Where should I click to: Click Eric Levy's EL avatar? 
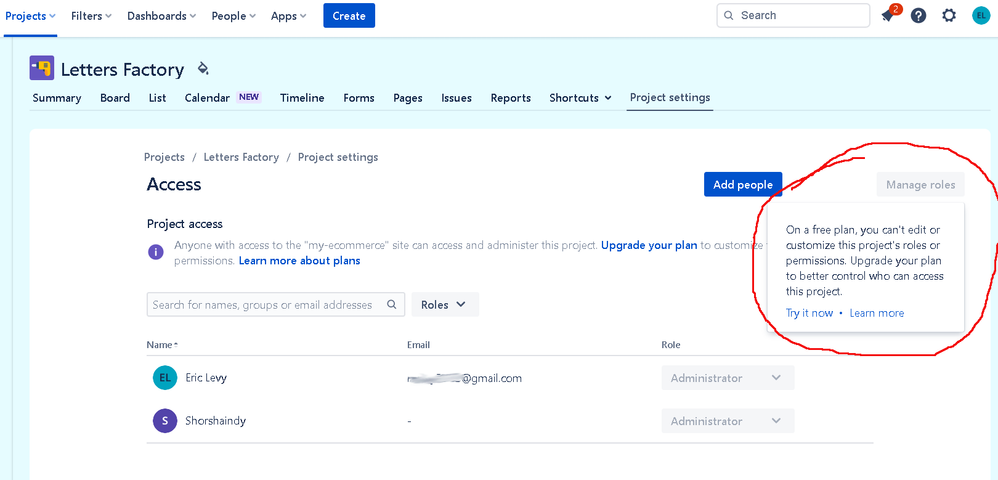click(x=164, y=378)
